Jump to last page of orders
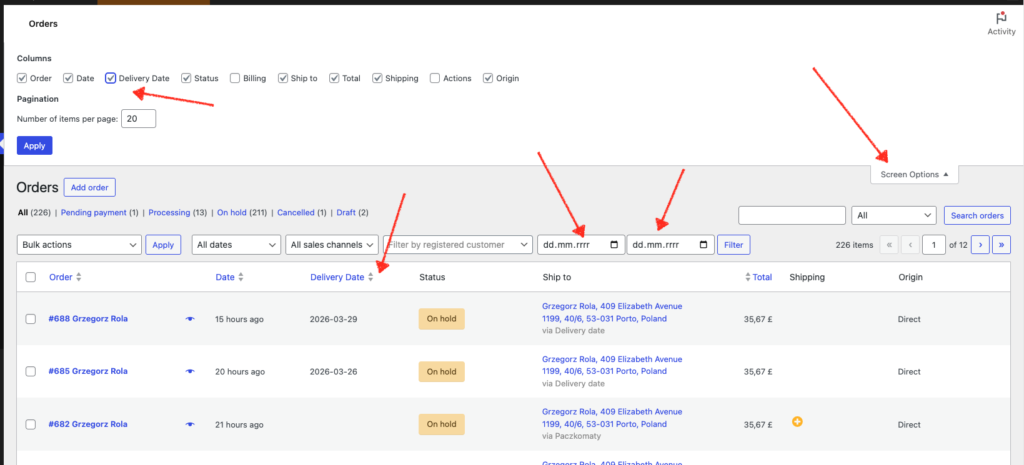 pyautogui.click(x=1002, y=245)
